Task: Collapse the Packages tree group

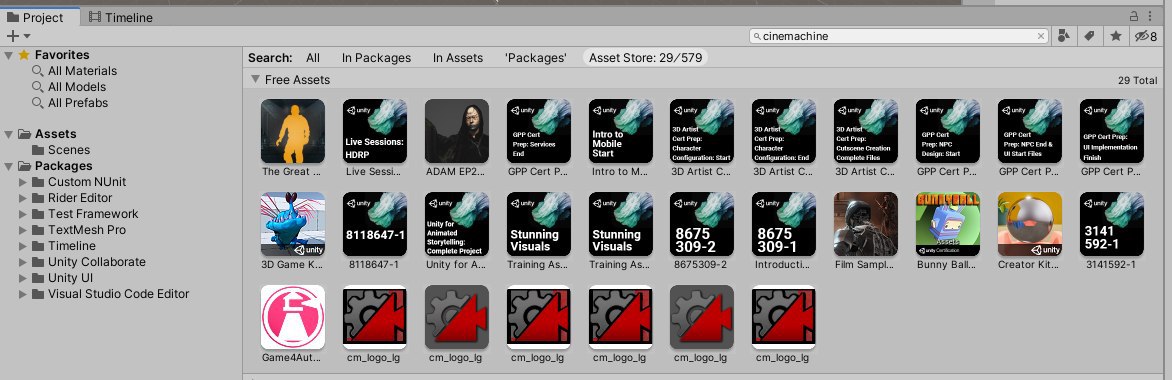Action: click(8, 166)
